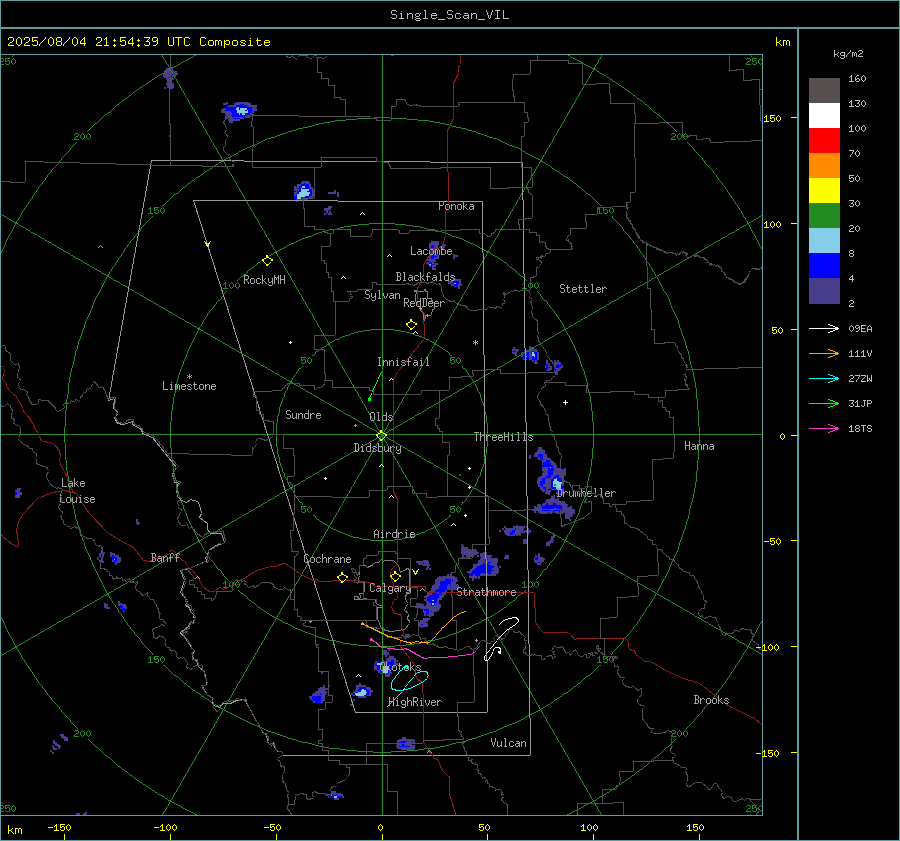Click the Okotoks label
Viewport: 900px width, 841px height.
point(400,668)
